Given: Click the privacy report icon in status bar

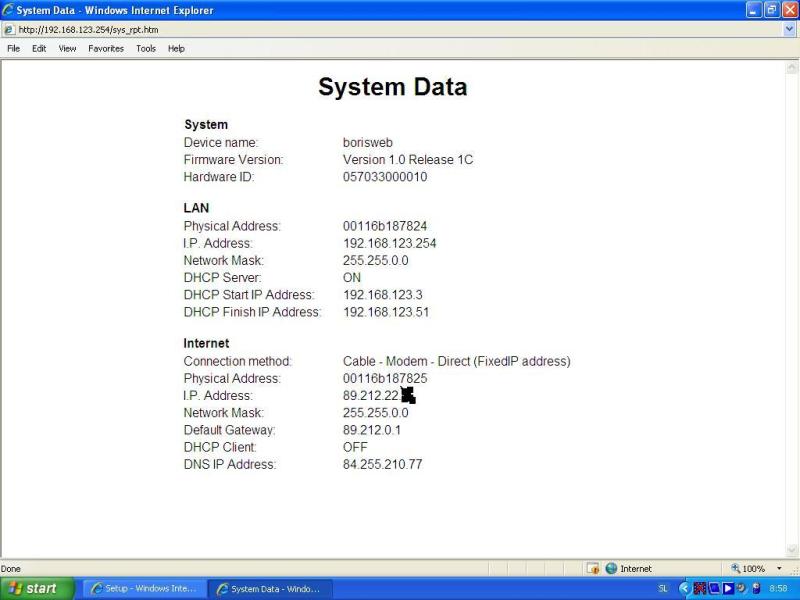Looking at the screenshot, I should 593,568.
